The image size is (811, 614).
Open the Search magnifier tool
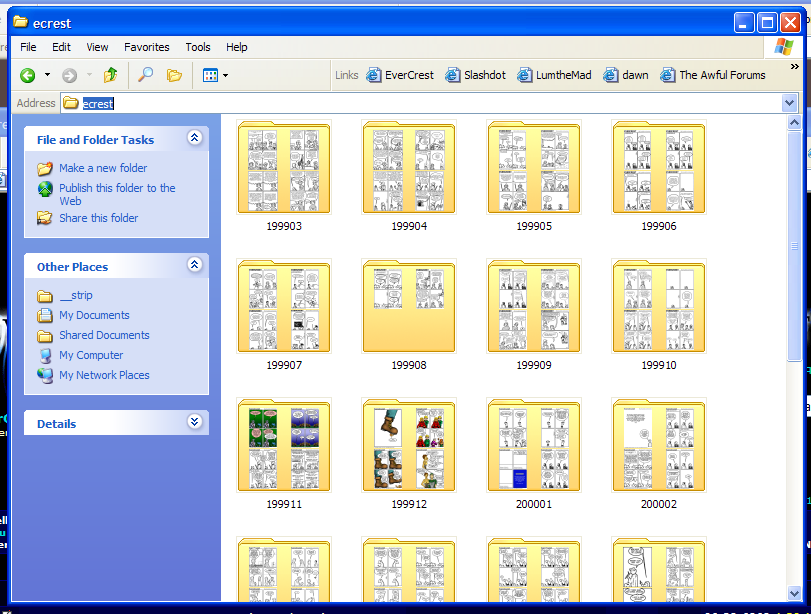click(x=145, y=75)
